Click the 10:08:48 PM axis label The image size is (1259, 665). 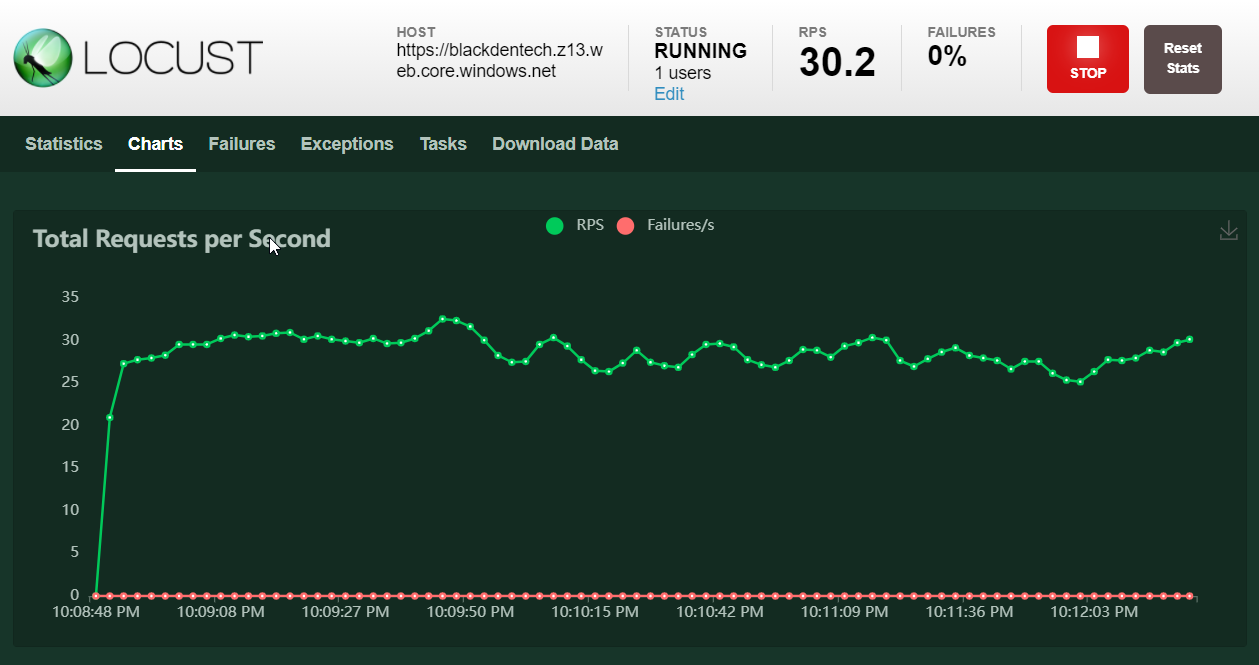pyautogui.click(x=96, y=612)
